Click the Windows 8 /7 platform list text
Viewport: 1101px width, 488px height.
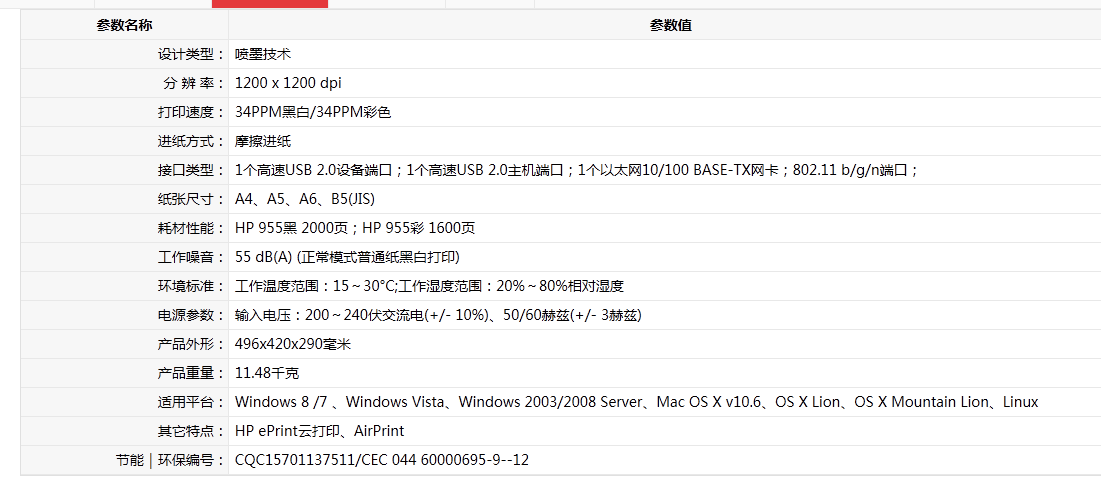[636, 402]
